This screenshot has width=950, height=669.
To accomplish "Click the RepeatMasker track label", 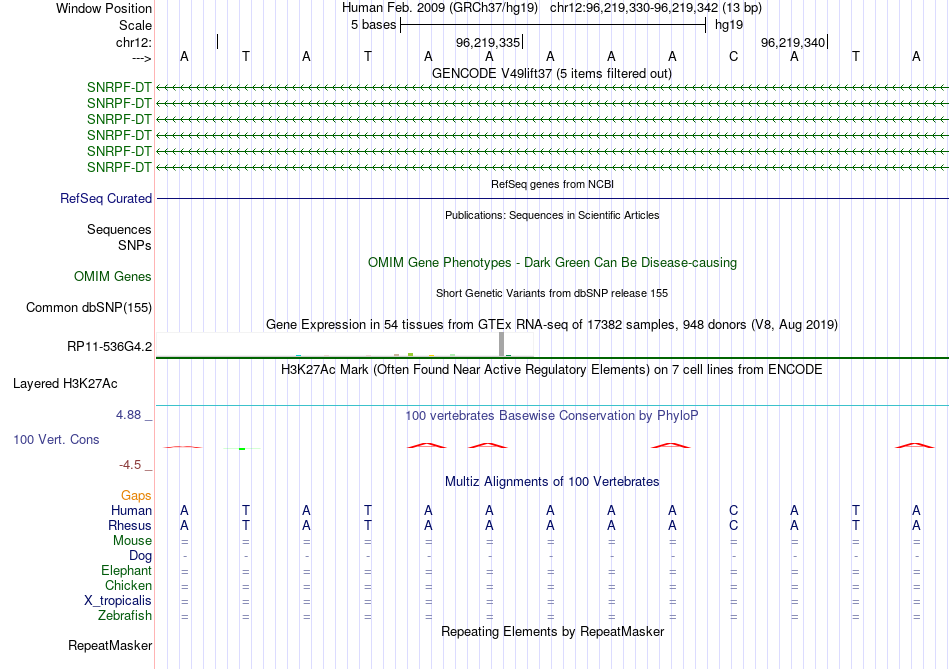I will tap(110, 646).
